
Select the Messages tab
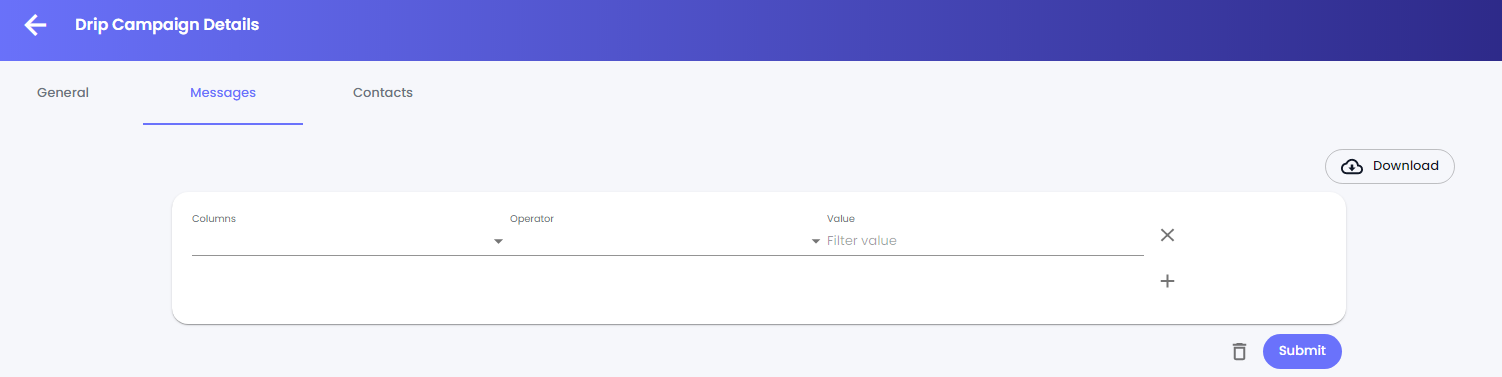click(223, 93)
